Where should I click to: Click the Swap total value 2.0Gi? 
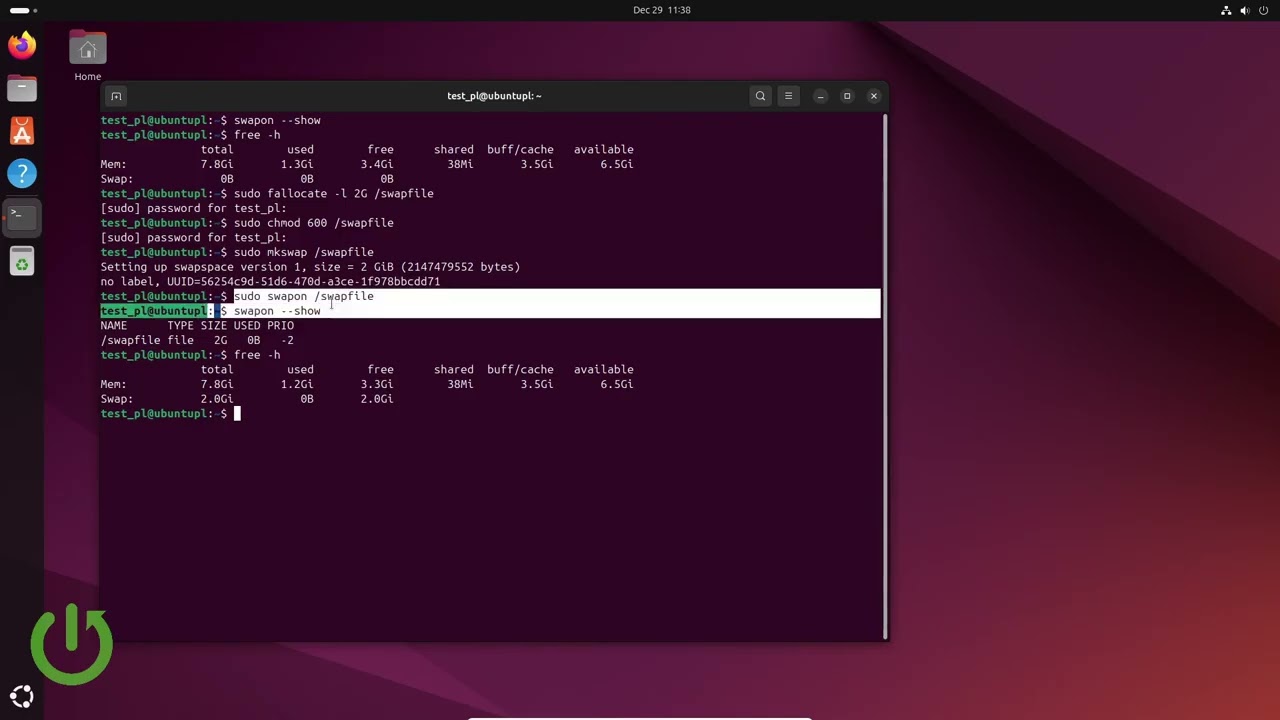tap(217, 399)
